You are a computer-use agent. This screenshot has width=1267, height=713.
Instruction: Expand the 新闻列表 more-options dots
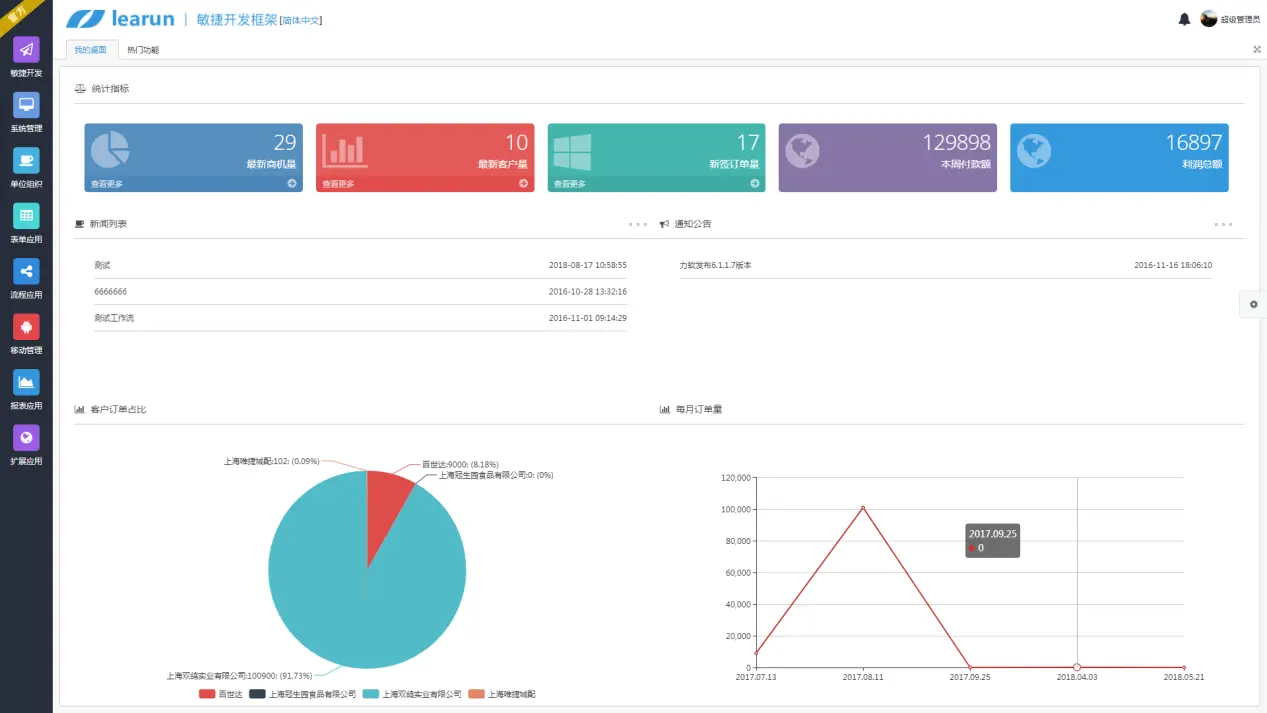[x=638, y=224]
